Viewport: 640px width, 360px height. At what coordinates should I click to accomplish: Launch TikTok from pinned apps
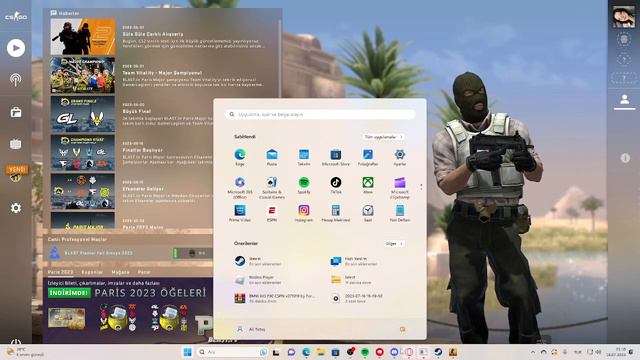tap(336, 185)
